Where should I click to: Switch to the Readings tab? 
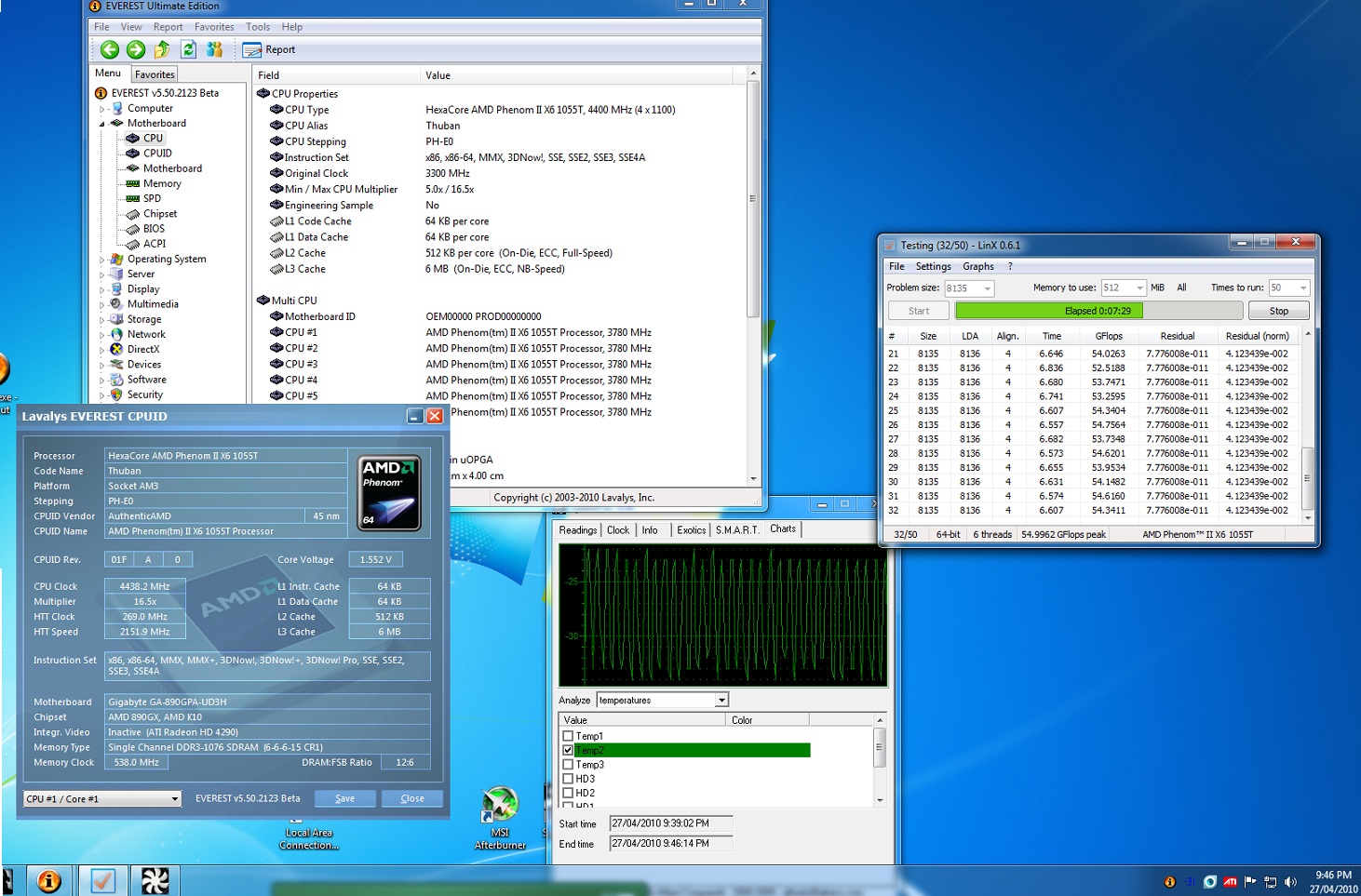pyautogui.click(x=578, y=529)
